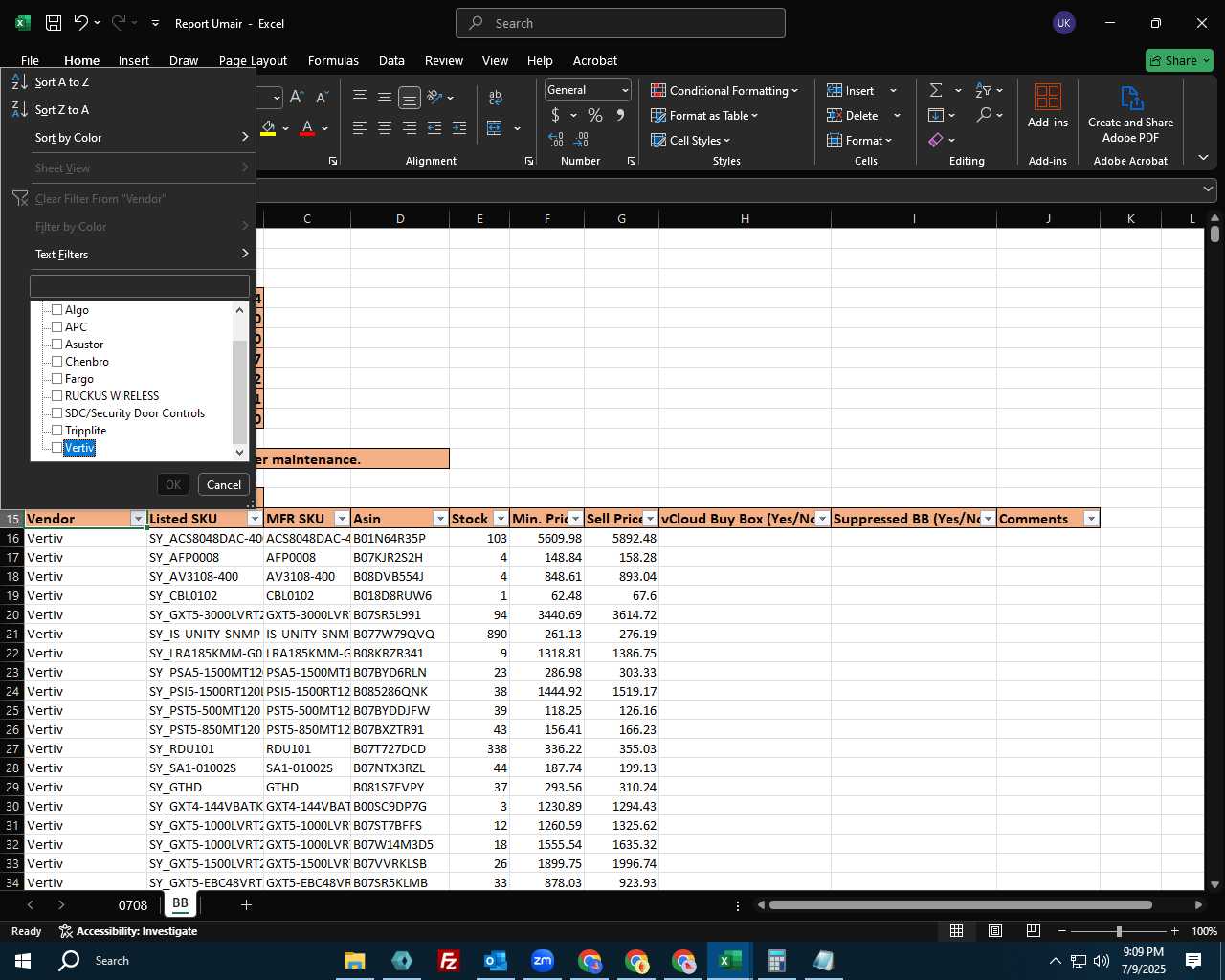Increase indent of cell content
Screen dimensions: 1225x980
pos(459,128)
